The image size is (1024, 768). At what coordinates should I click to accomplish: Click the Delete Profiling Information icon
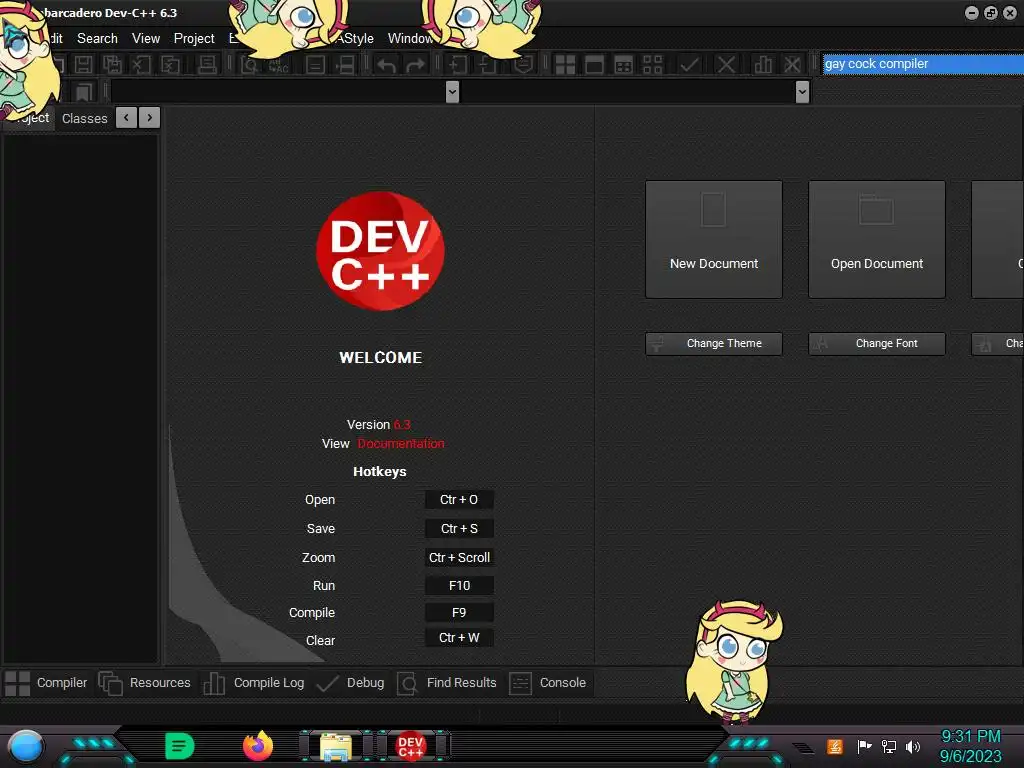click(x=792, y=65)
